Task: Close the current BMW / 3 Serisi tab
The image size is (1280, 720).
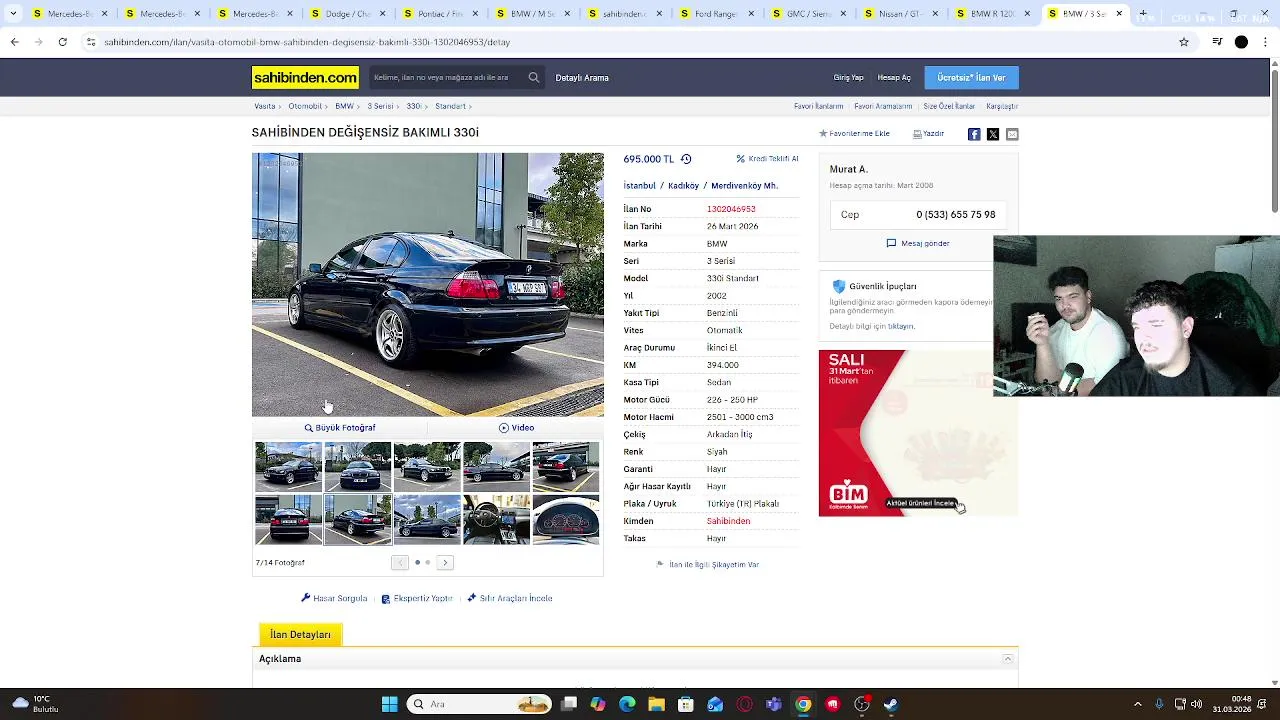Action: pos(1119,14)
